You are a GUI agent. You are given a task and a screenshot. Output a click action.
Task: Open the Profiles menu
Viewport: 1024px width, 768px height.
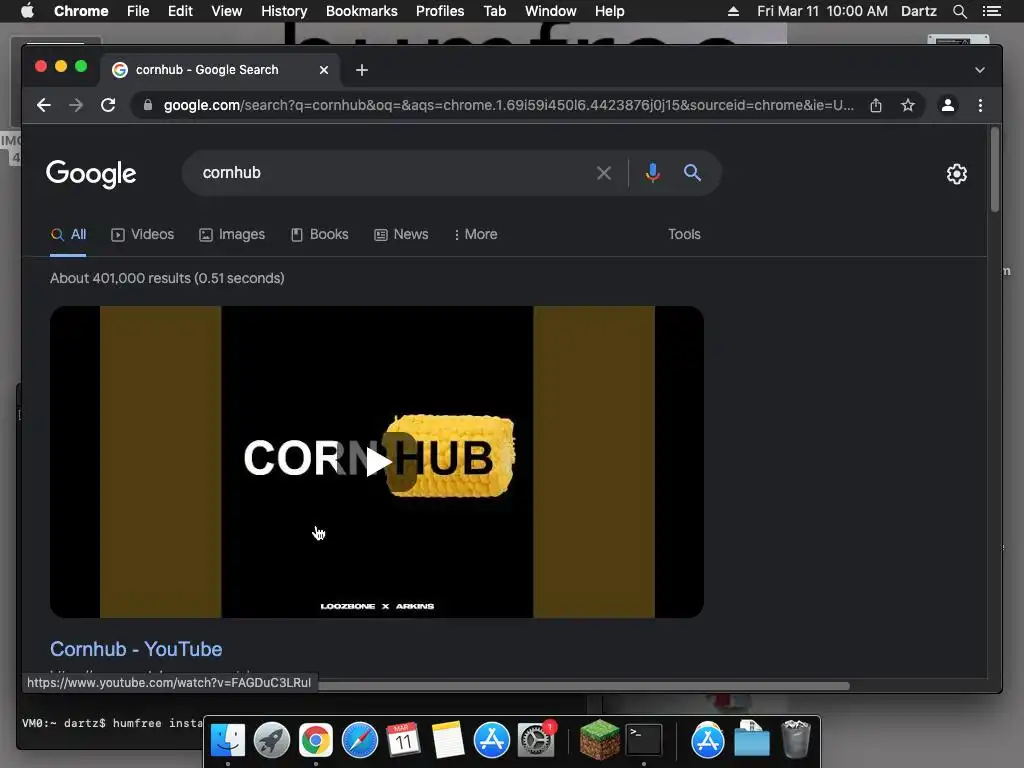click(440, 11)
